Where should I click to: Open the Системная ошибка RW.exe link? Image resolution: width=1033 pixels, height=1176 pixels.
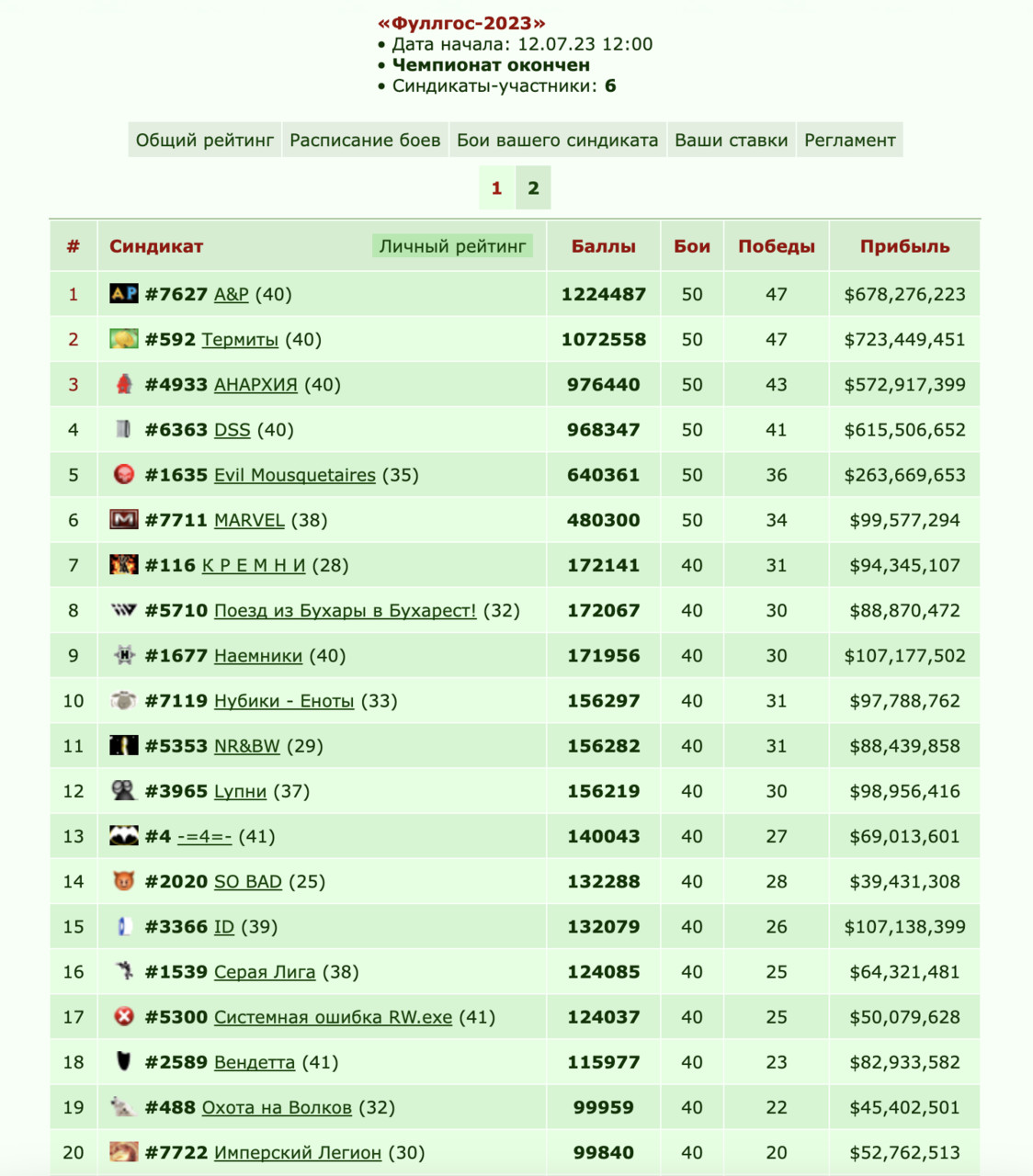coord(334,1016)
